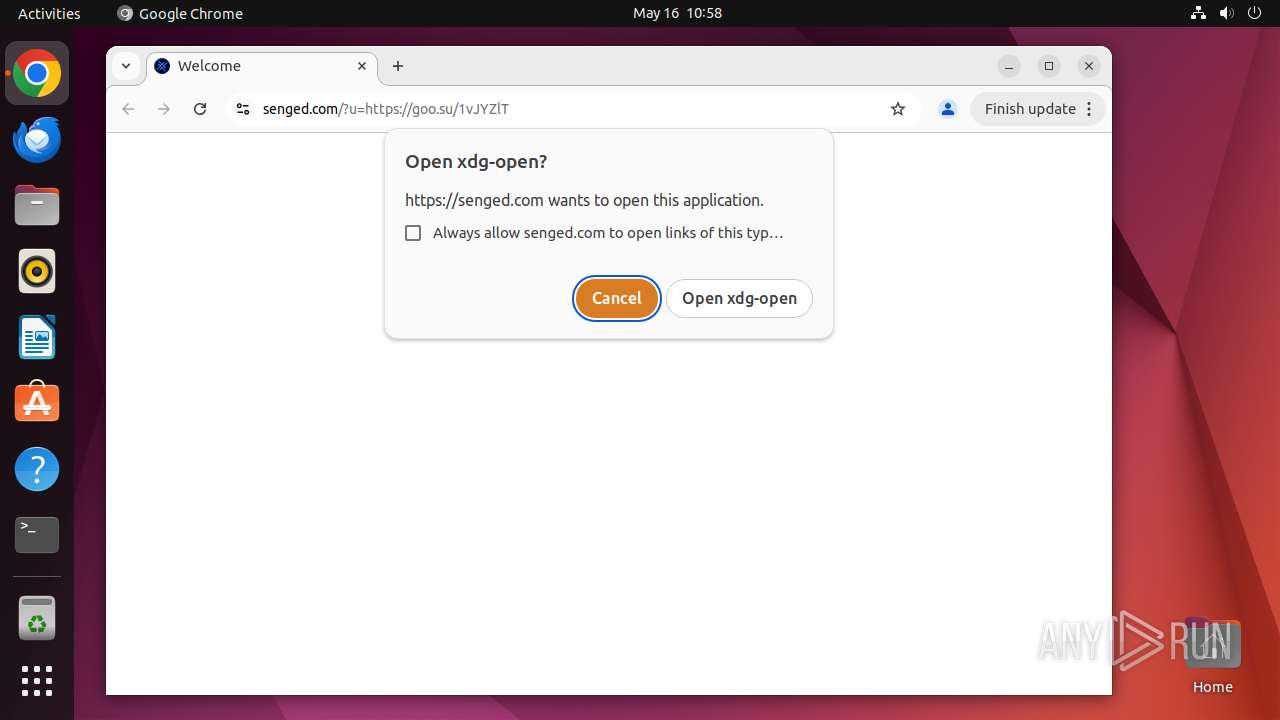Reload the current page

(x=200, y=109)
